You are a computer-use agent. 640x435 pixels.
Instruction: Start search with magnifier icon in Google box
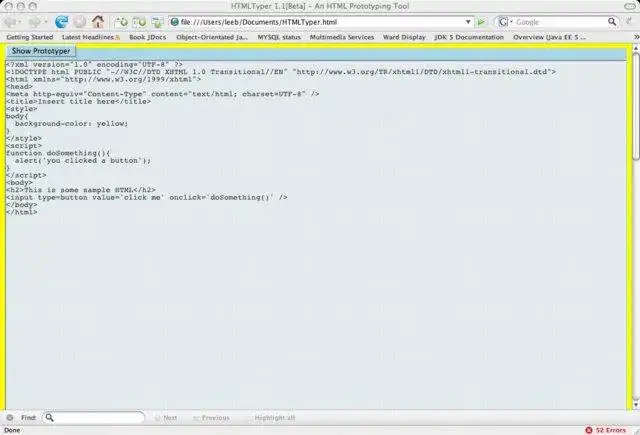point(612,22)
